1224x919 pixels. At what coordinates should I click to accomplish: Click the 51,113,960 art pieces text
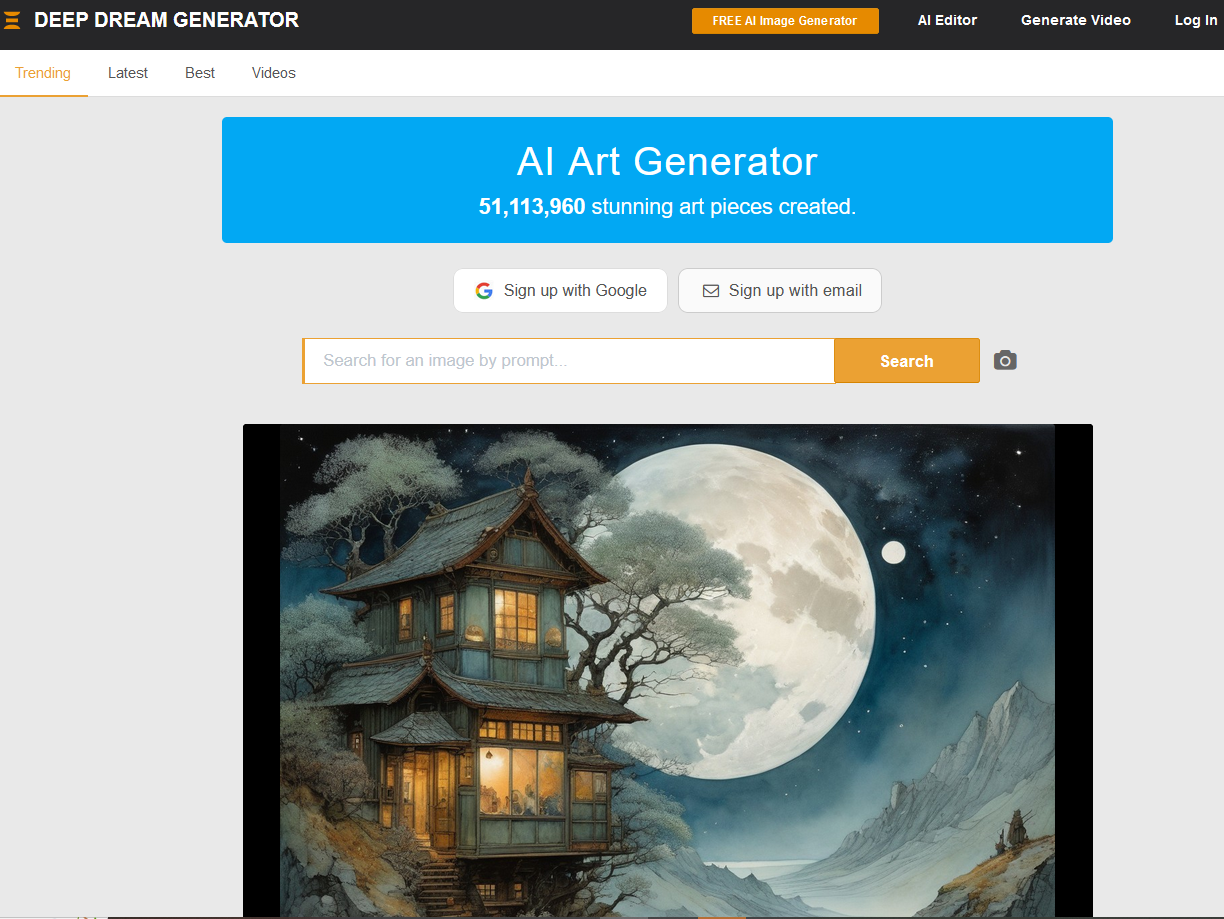667,207
